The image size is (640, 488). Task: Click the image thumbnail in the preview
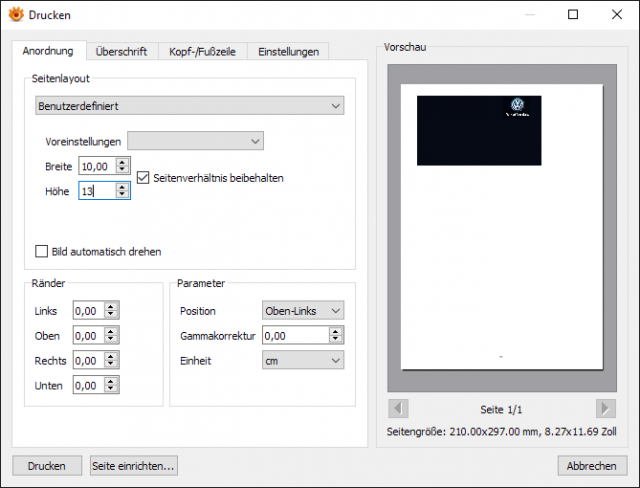click(479, 131)
